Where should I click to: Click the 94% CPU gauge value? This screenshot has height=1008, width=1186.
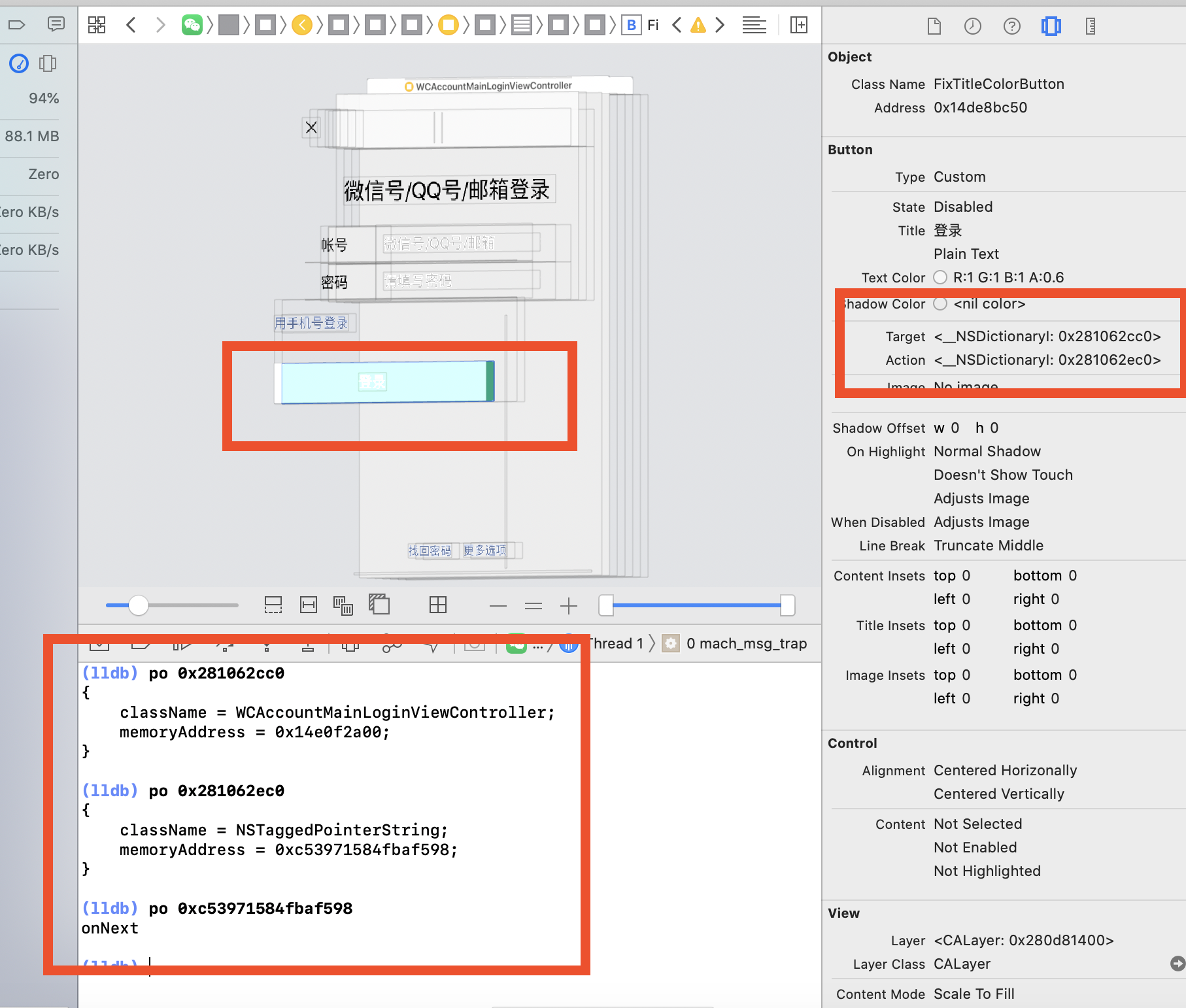click(44, 98)
